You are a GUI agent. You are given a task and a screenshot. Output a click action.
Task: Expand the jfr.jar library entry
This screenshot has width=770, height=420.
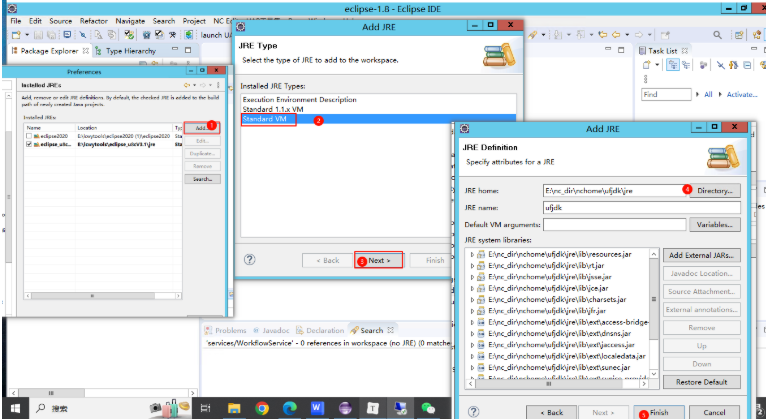click(472, 311)
